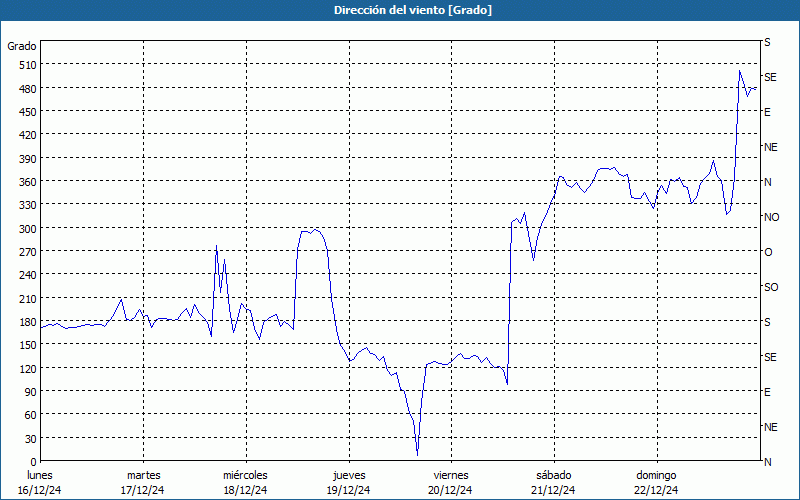
Task: Select the date 18/12/24
Action: (245, 490)
